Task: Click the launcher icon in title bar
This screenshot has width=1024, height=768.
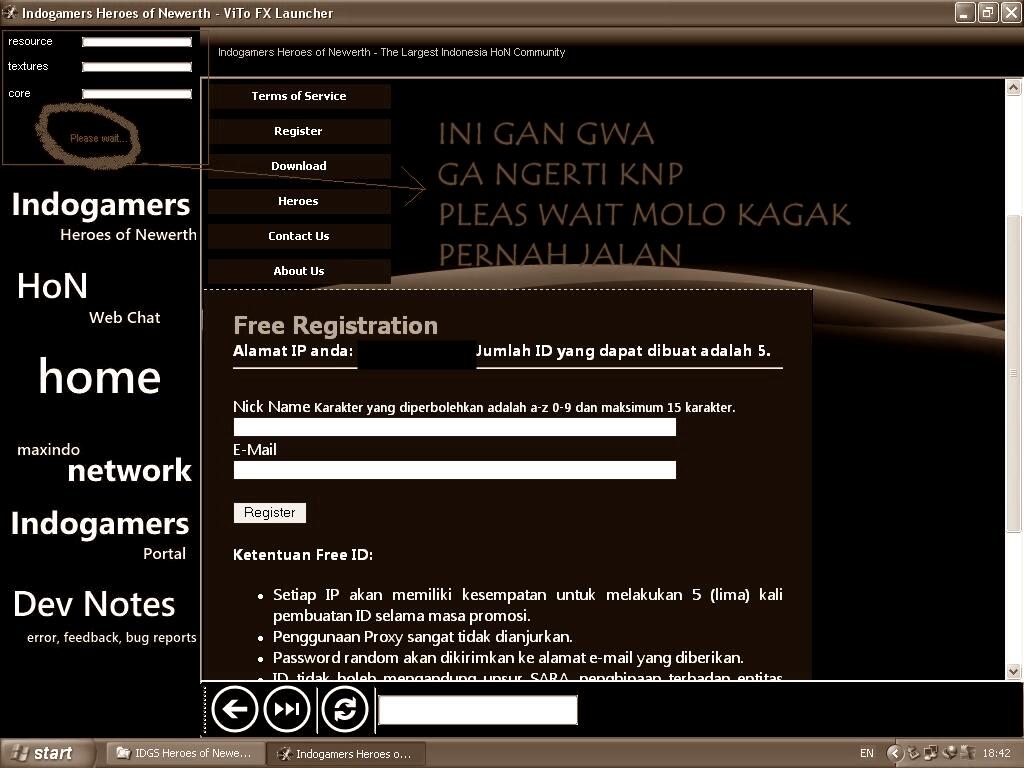Action: coord(10,12)
